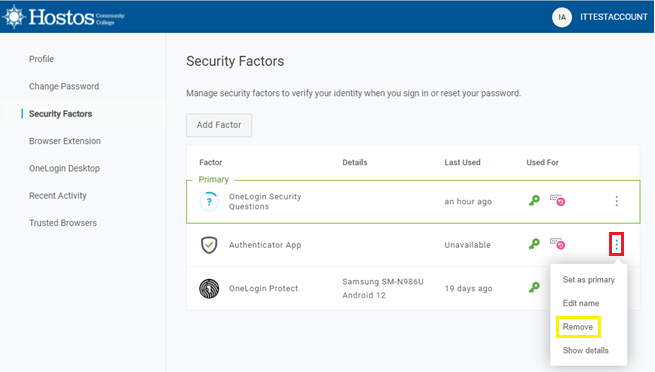Open Trusted Browsers in the sidebar
Viewport: 655px width, 372px height.
click(x=63, y=223)
